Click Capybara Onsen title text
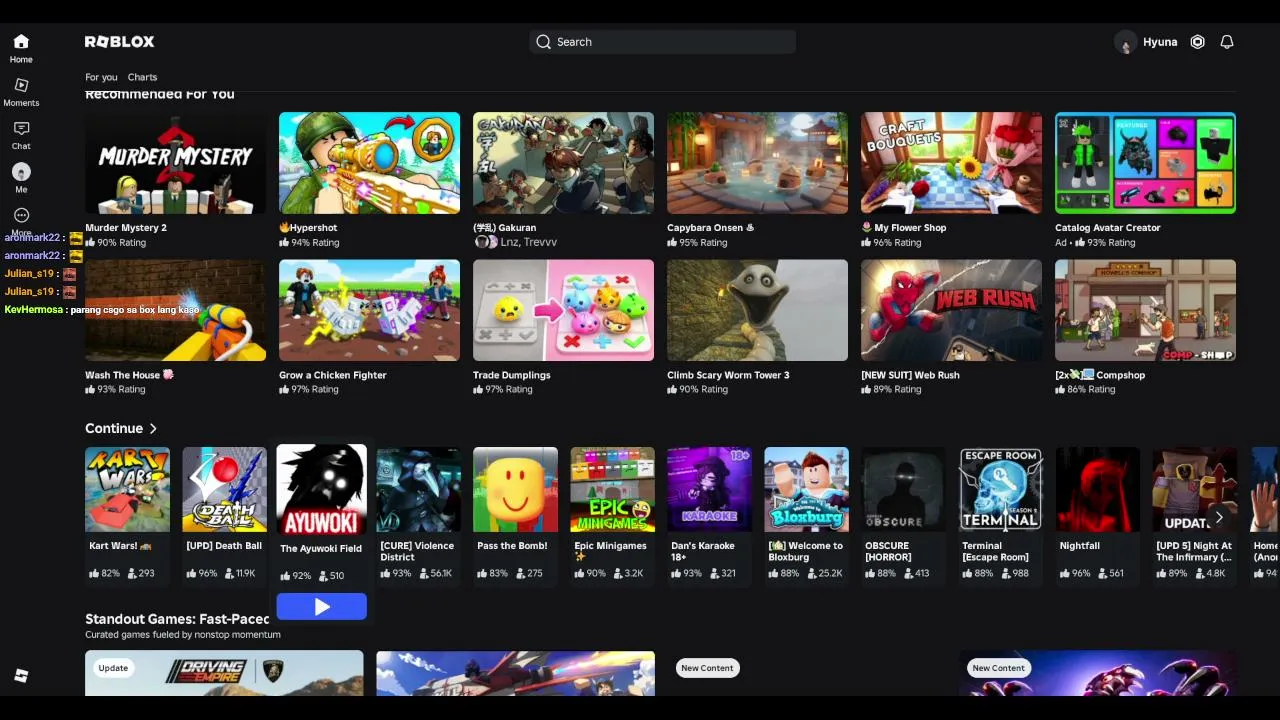This screenshot has height=720, width=1280. point(710,228)
